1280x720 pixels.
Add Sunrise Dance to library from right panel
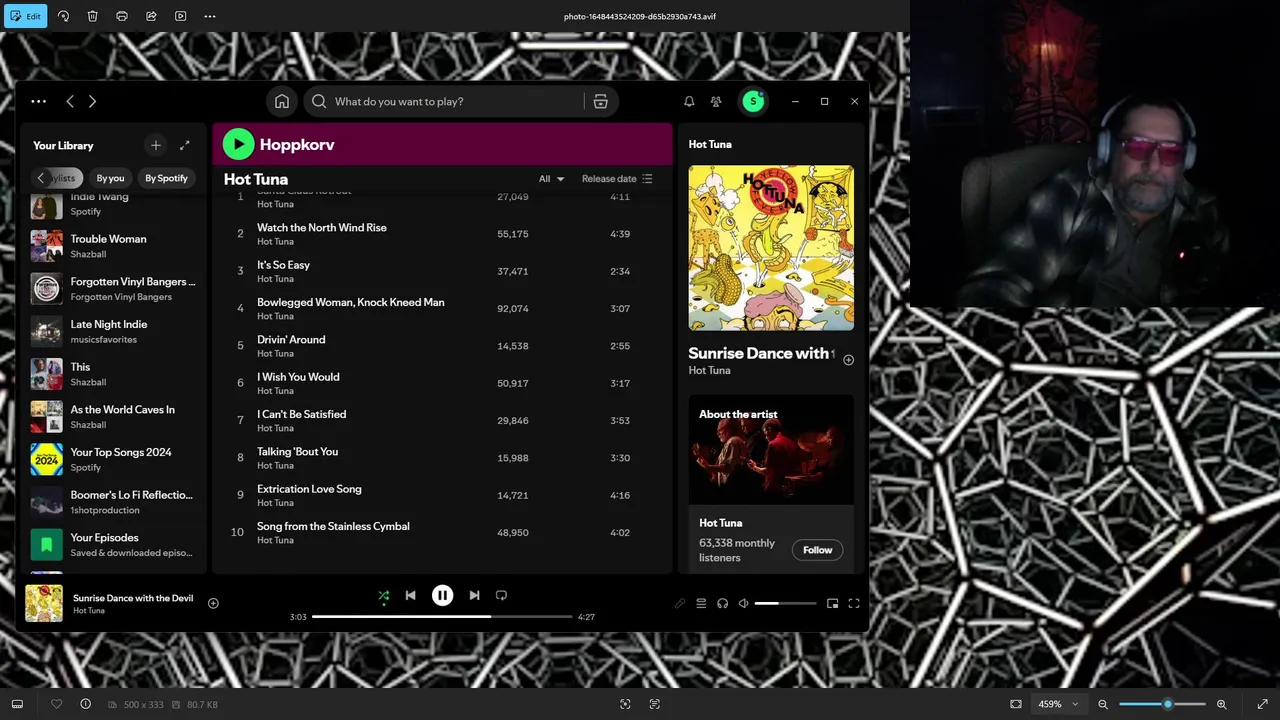pyautogui.click(x=848, y=360)
